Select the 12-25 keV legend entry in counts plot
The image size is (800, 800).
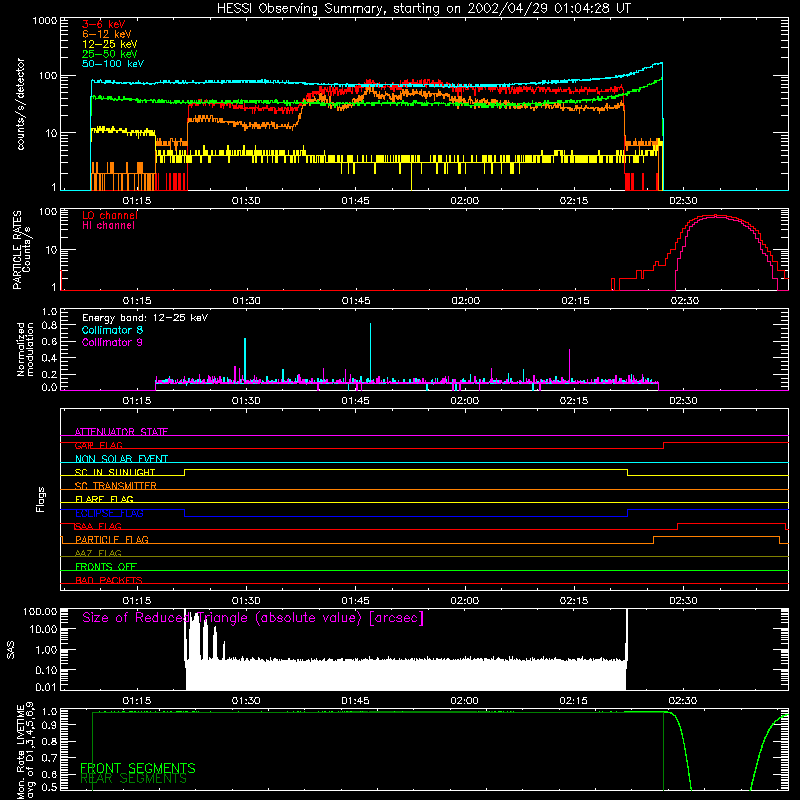[109, 44]
